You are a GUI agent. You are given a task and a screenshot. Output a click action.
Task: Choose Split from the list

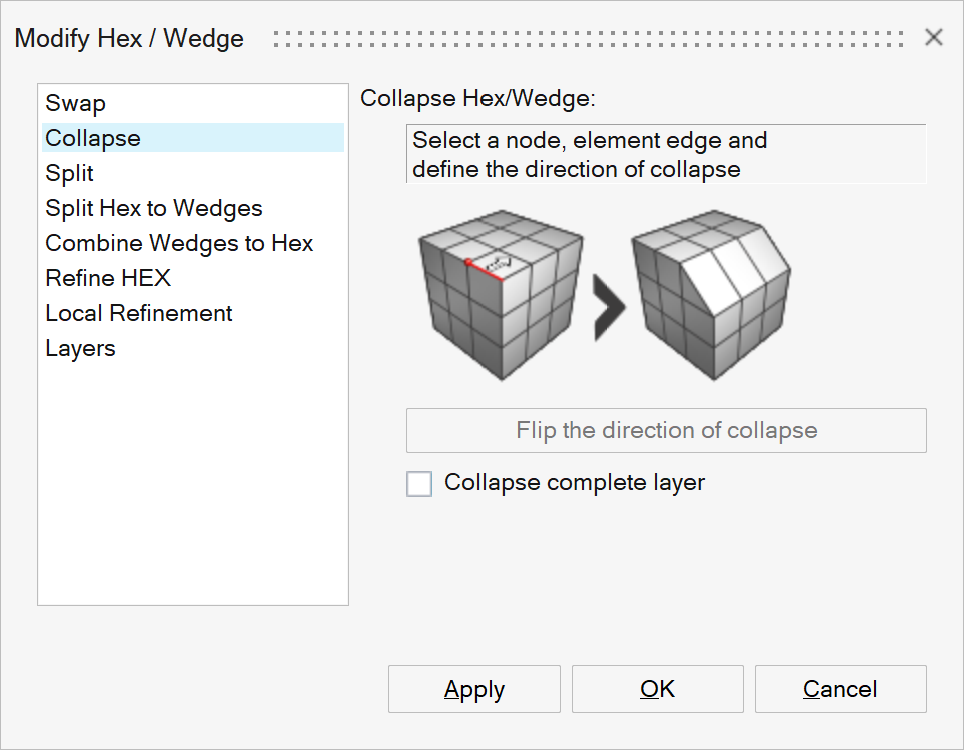click(x=70, y=173)
